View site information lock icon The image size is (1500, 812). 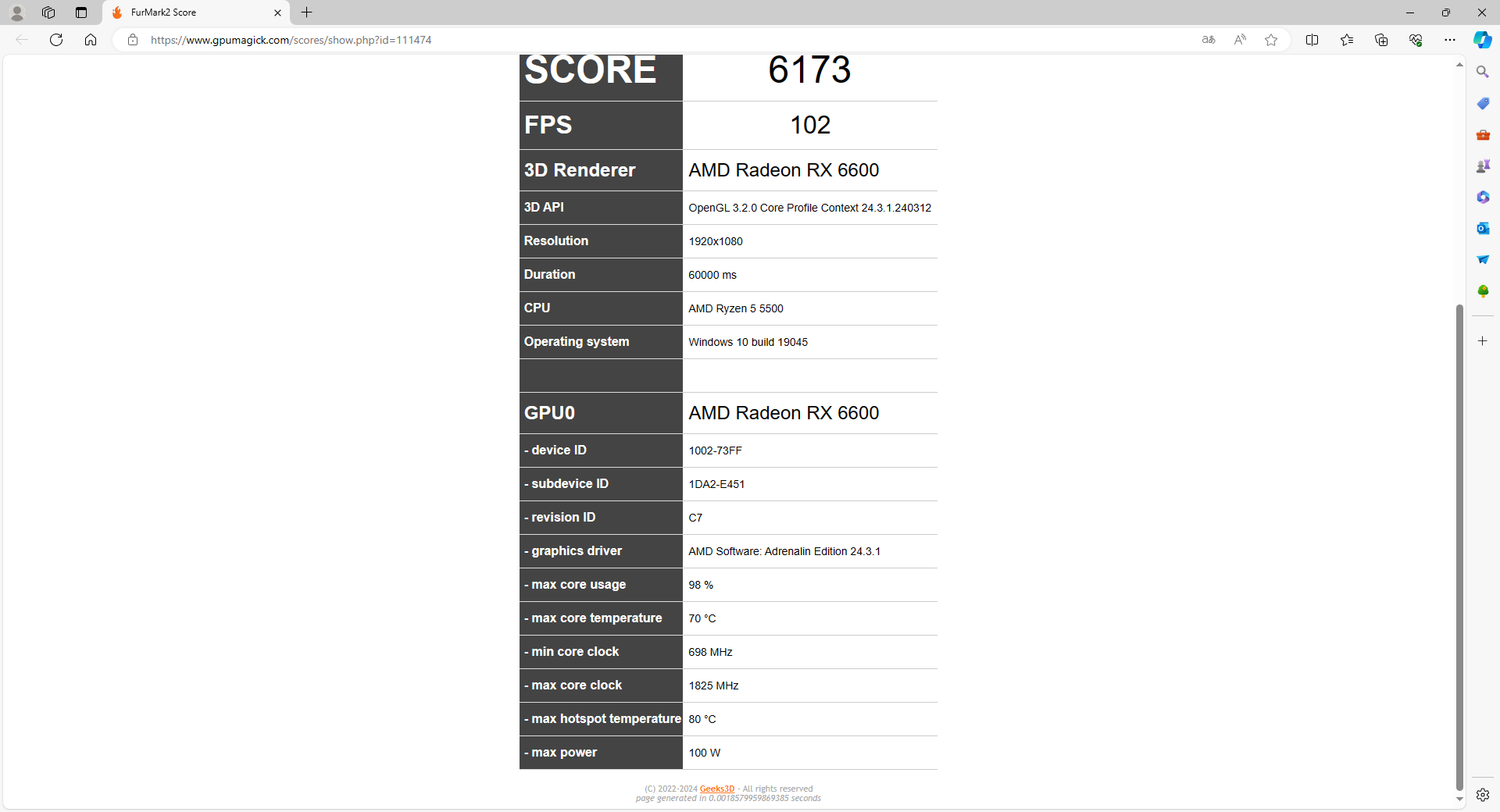tap(133, 40)
